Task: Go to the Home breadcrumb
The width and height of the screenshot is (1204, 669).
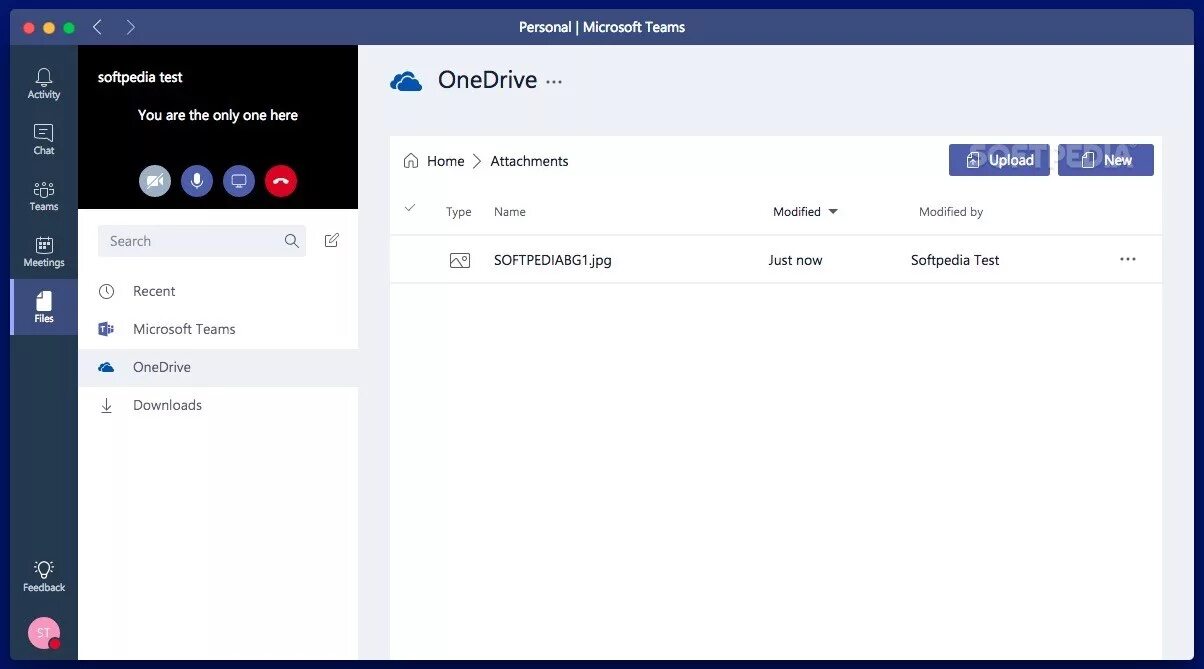Action: click(x=446, y=161)
